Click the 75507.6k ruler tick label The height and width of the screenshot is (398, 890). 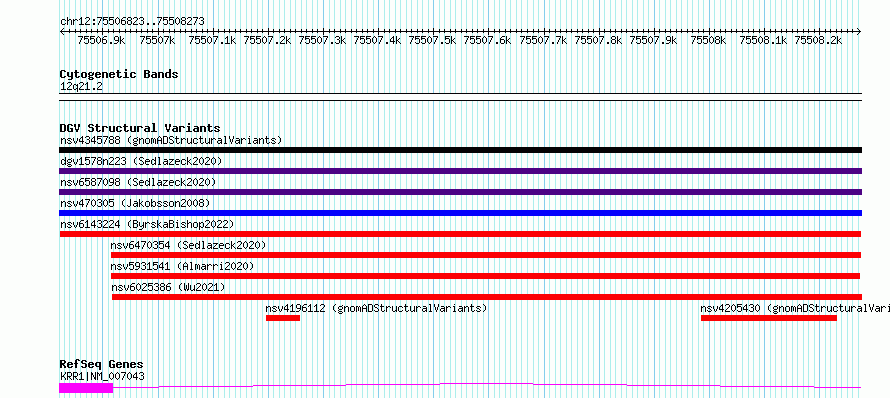click(x=488, y=40)
